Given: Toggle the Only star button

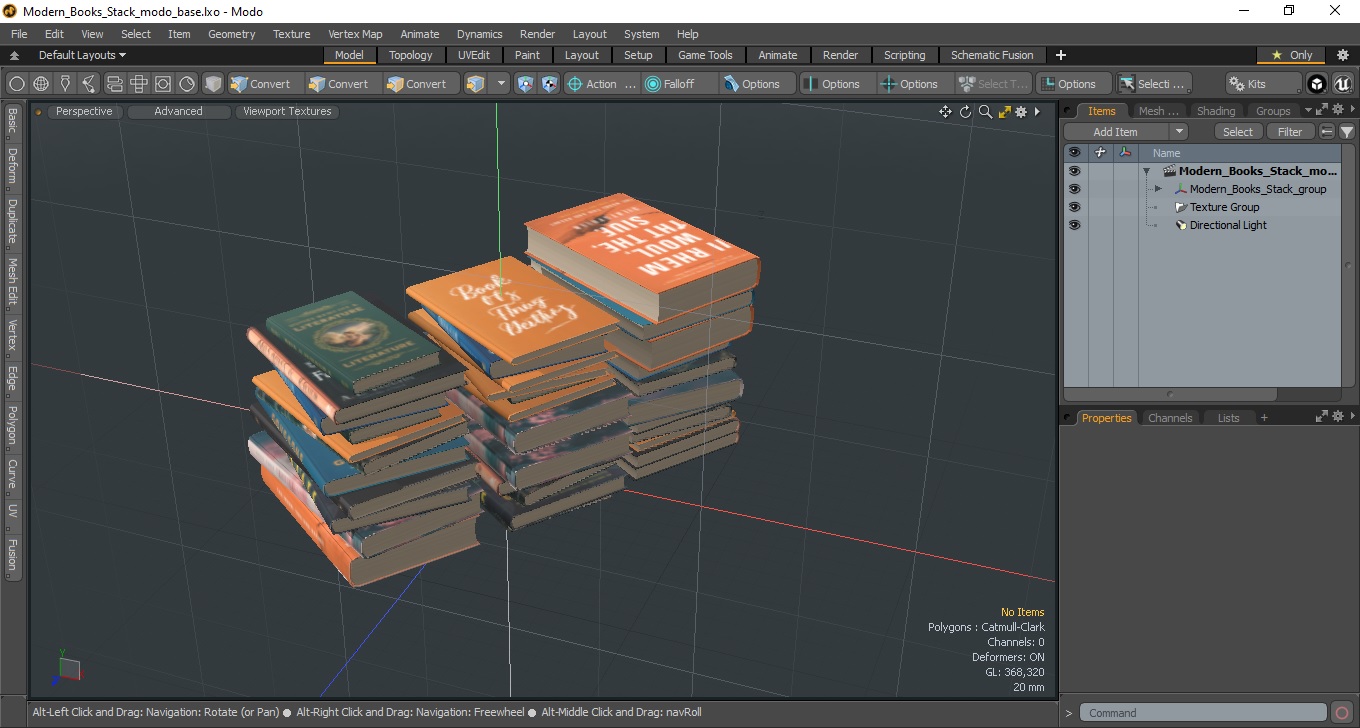Looking at the screenshot, I should (x=1291, y=55).
